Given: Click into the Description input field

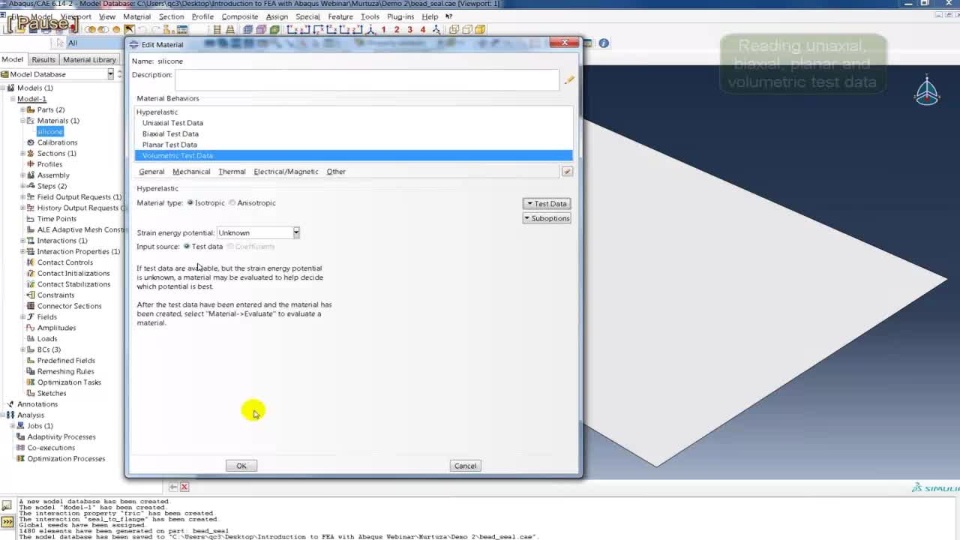Looking at the screenshot, I should (367, 80).
